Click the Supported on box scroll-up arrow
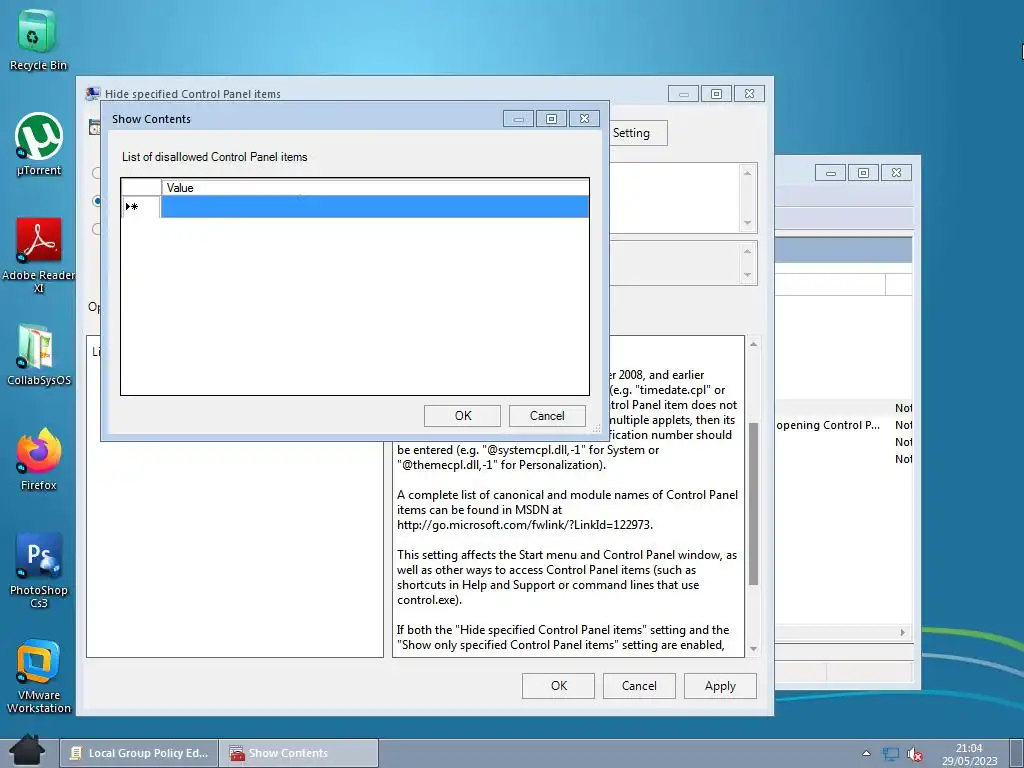The height and width of the screenshot is (768, 1024). click(x=747, y=251)
